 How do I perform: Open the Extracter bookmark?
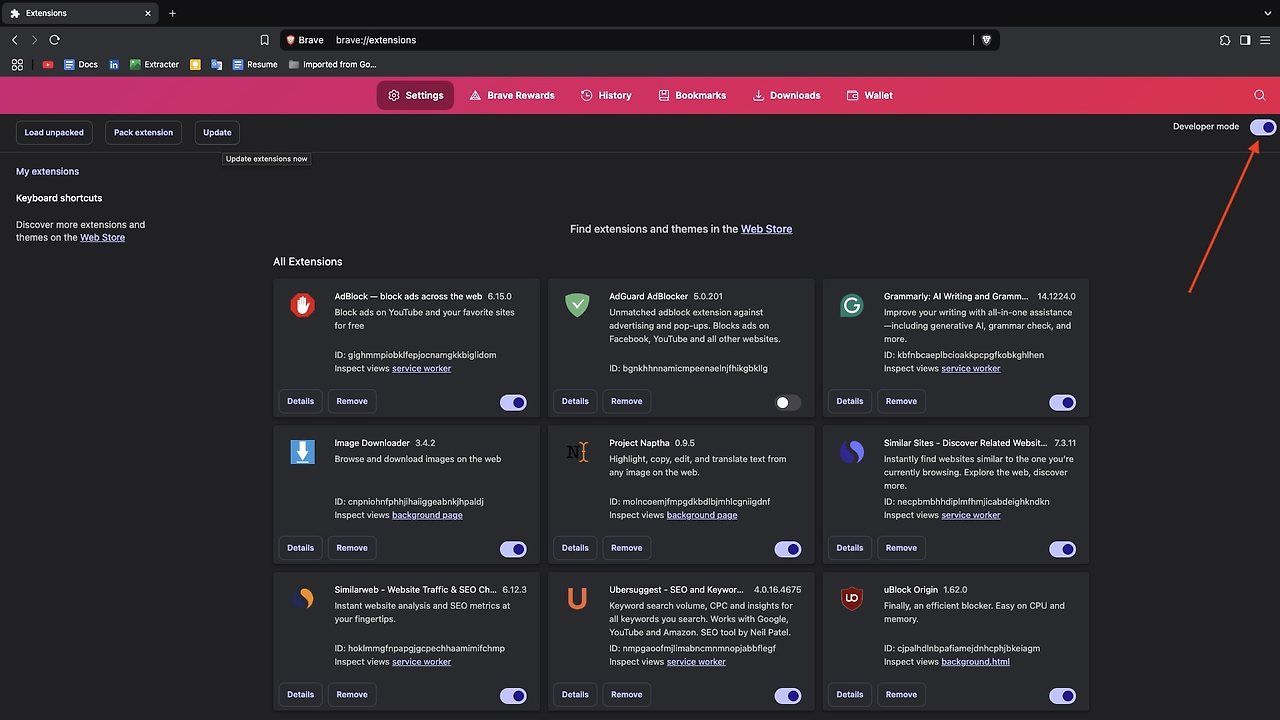pyautogui.click(x=154, y=64)
